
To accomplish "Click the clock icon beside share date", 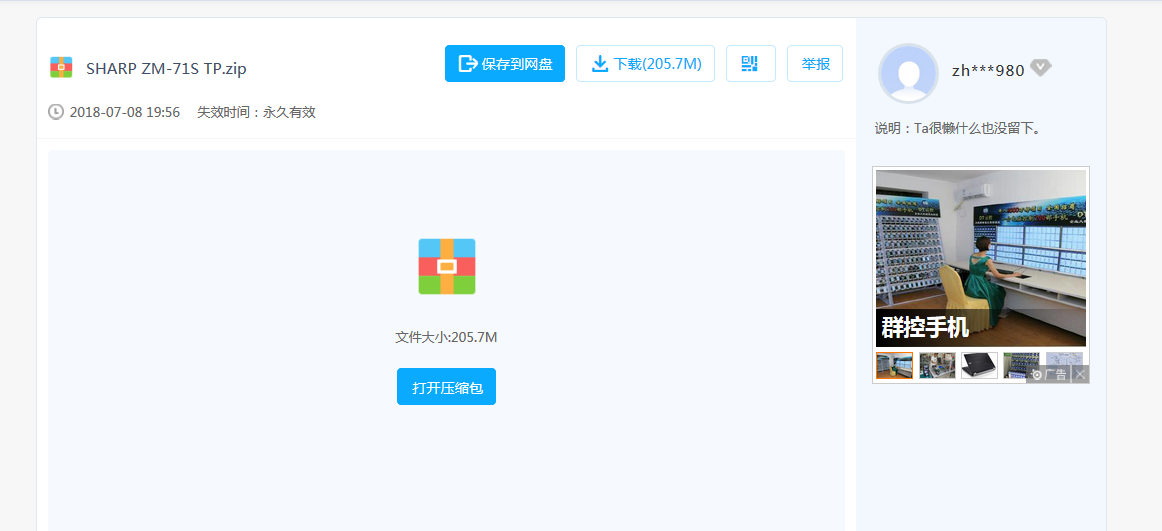I will click(x=56, y=112).
